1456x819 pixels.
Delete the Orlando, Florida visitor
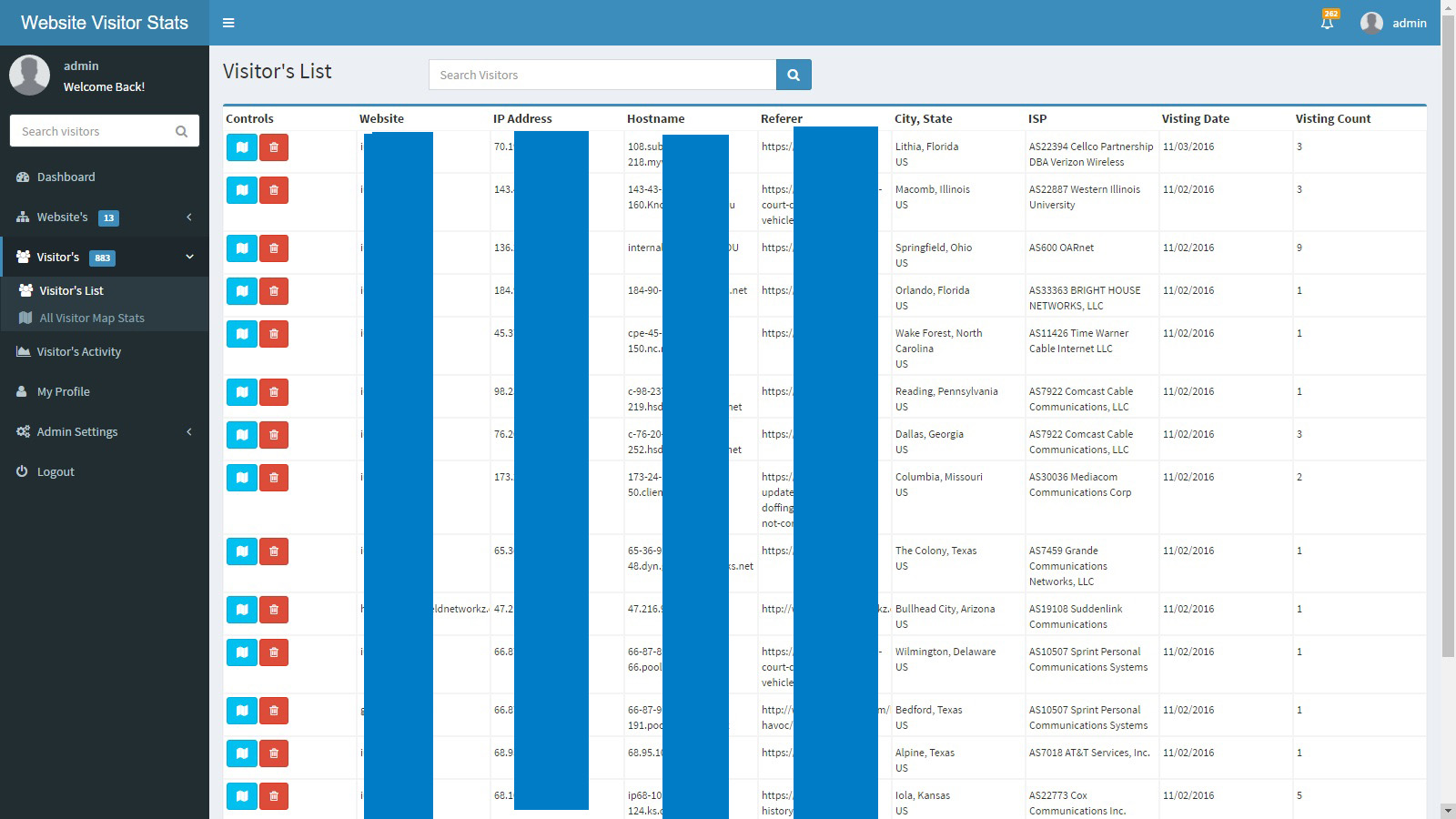274,290
